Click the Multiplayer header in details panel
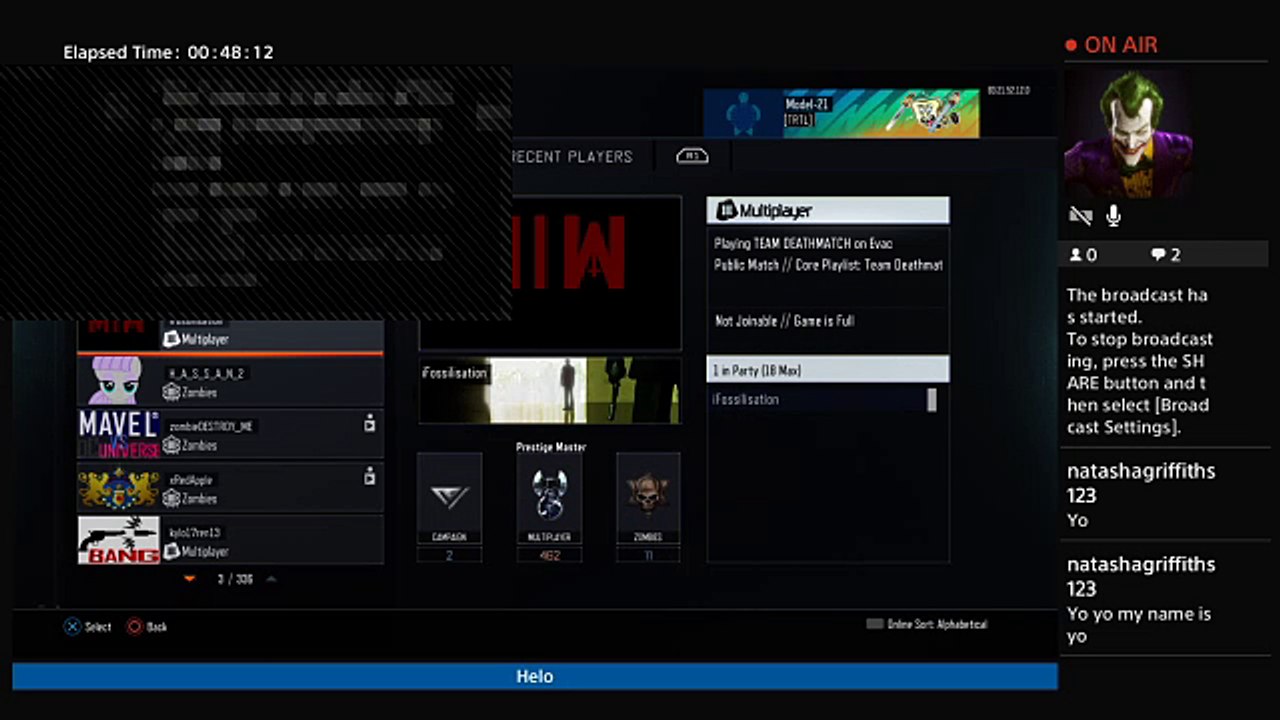 828,210
